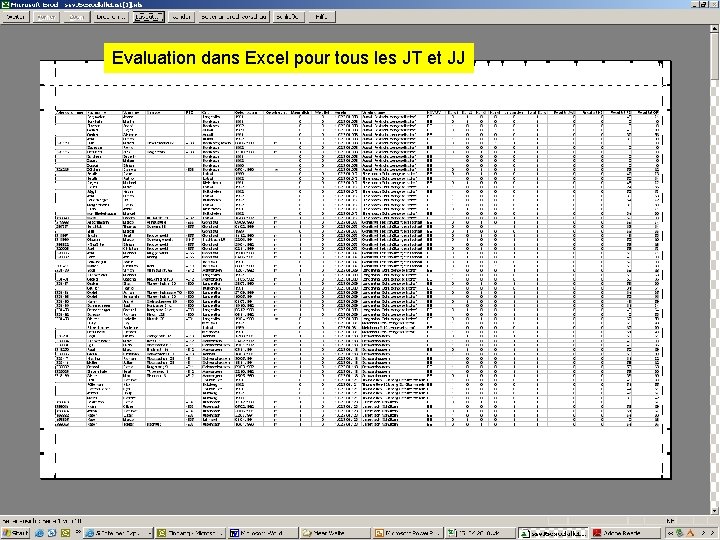Click the previewed spreadsheet page to zoom
The image size is (720, 540).
point(355,270)
